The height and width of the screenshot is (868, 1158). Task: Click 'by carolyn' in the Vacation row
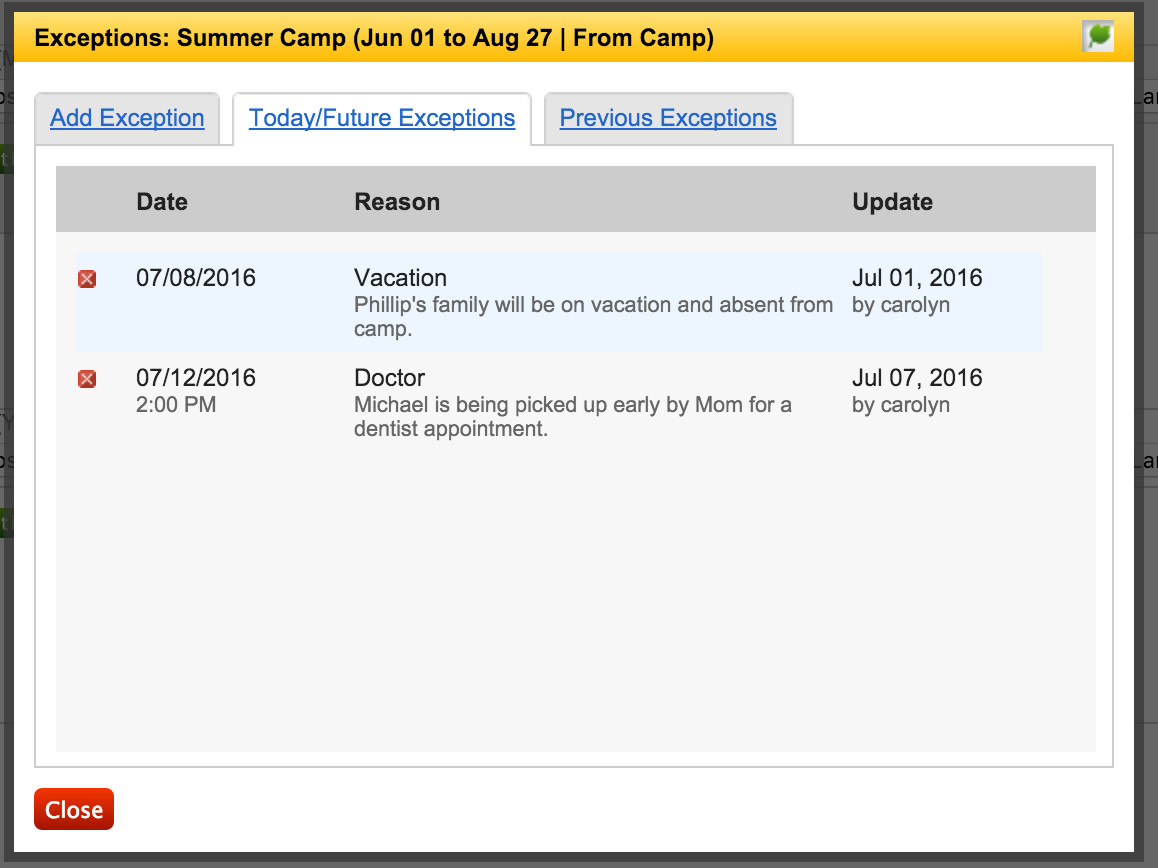click(x=901, y=305)
